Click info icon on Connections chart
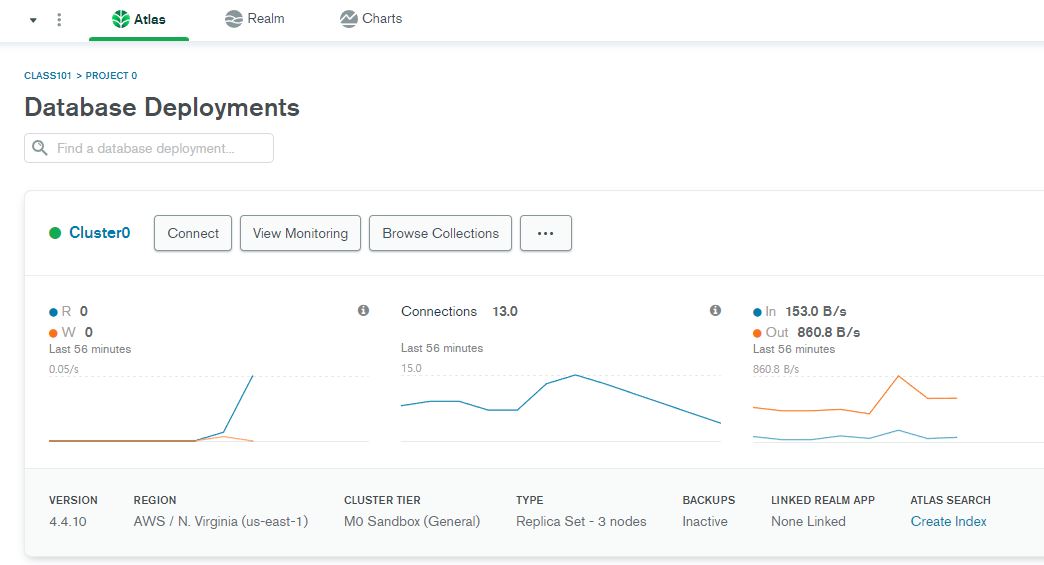1044x565 pixels. 715,310
